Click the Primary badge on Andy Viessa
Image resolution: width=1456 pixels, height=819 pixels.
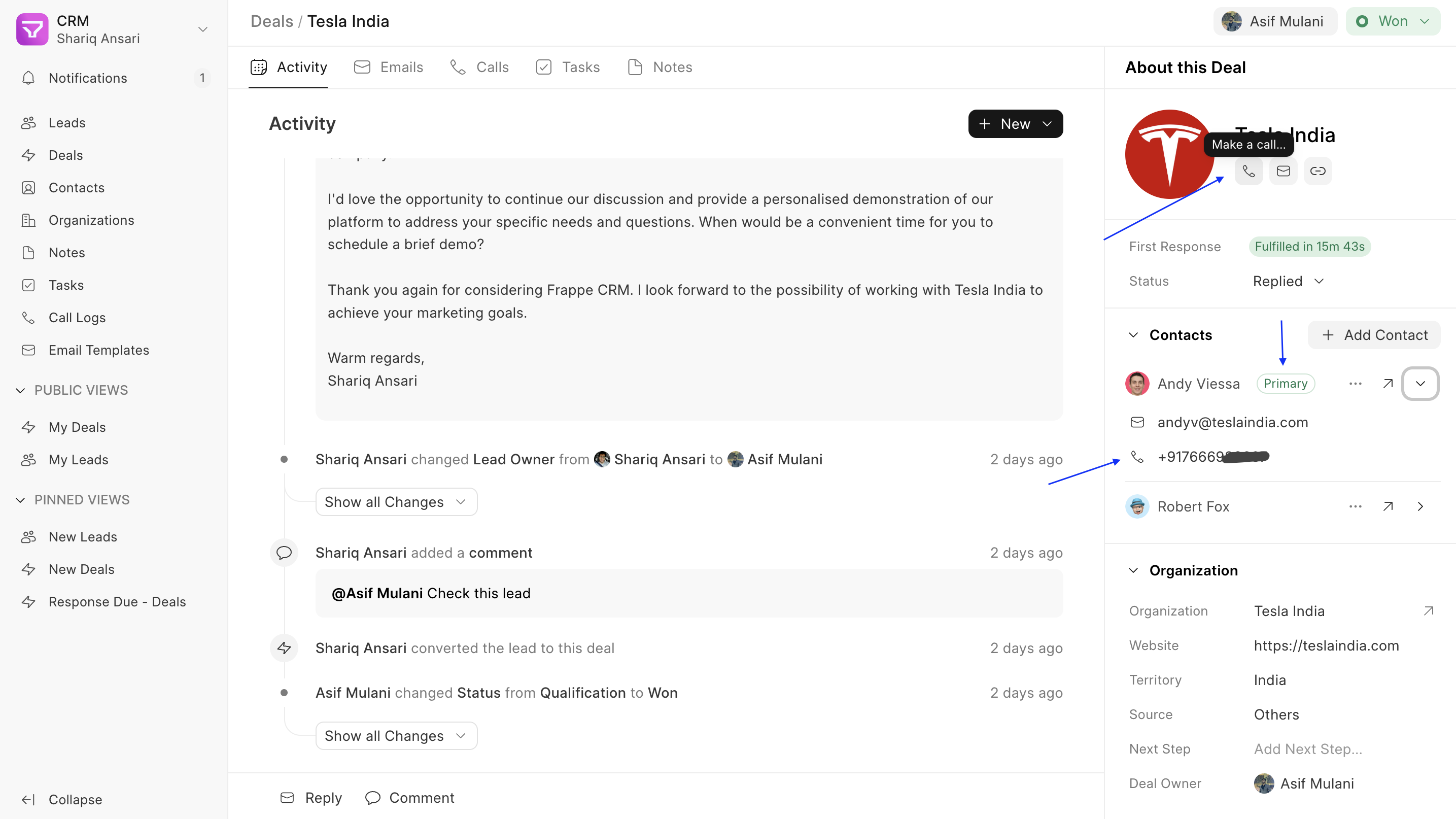click(1286, 383)
